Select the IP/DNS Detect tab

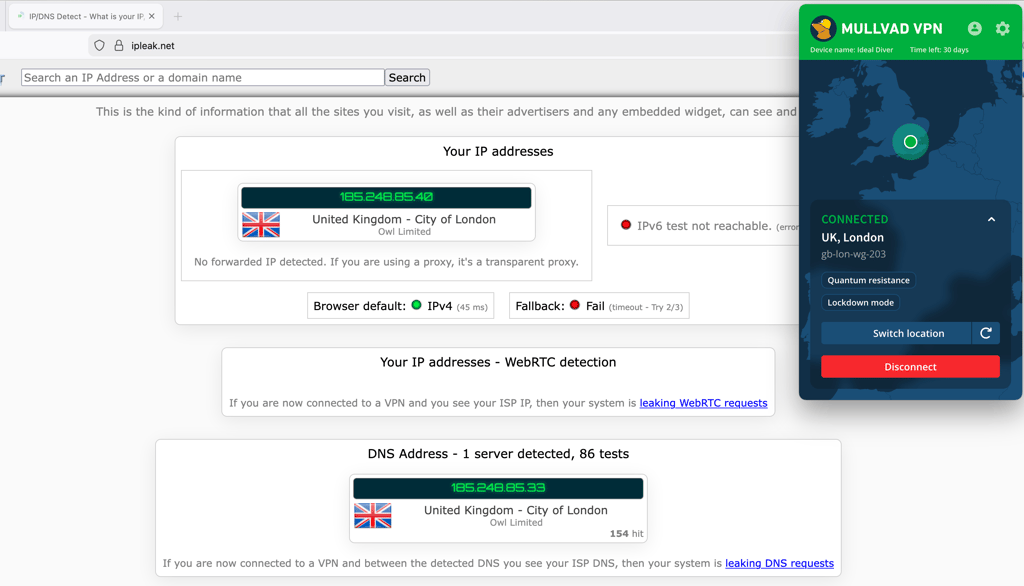(85, 16)
